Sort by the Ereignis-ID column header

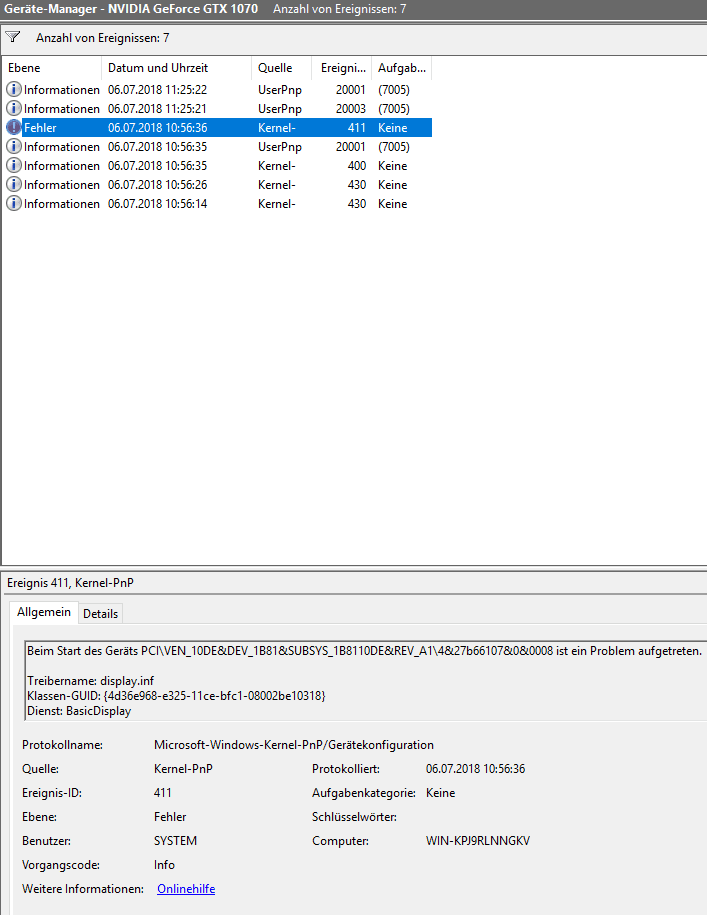point(342,68)
